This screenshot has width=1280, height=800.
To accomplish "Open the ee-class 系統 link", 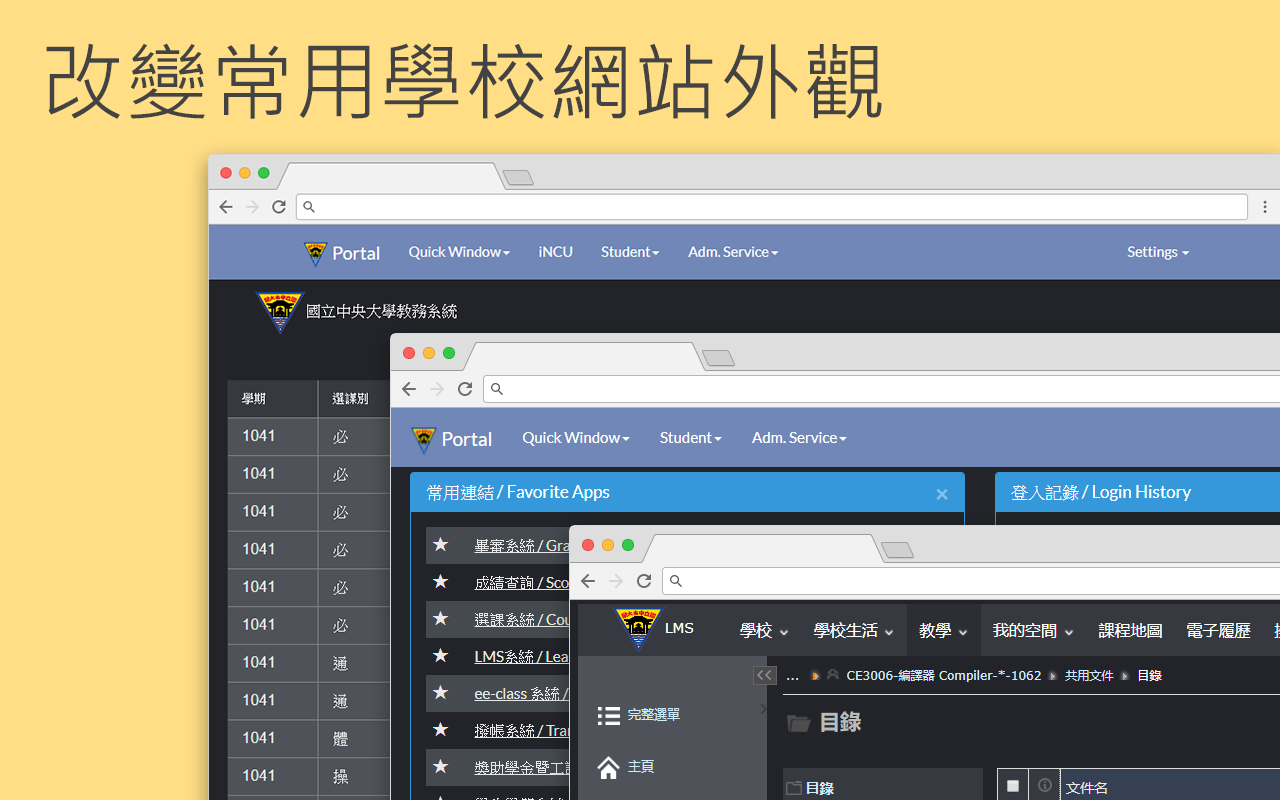I will pos(522,694).
